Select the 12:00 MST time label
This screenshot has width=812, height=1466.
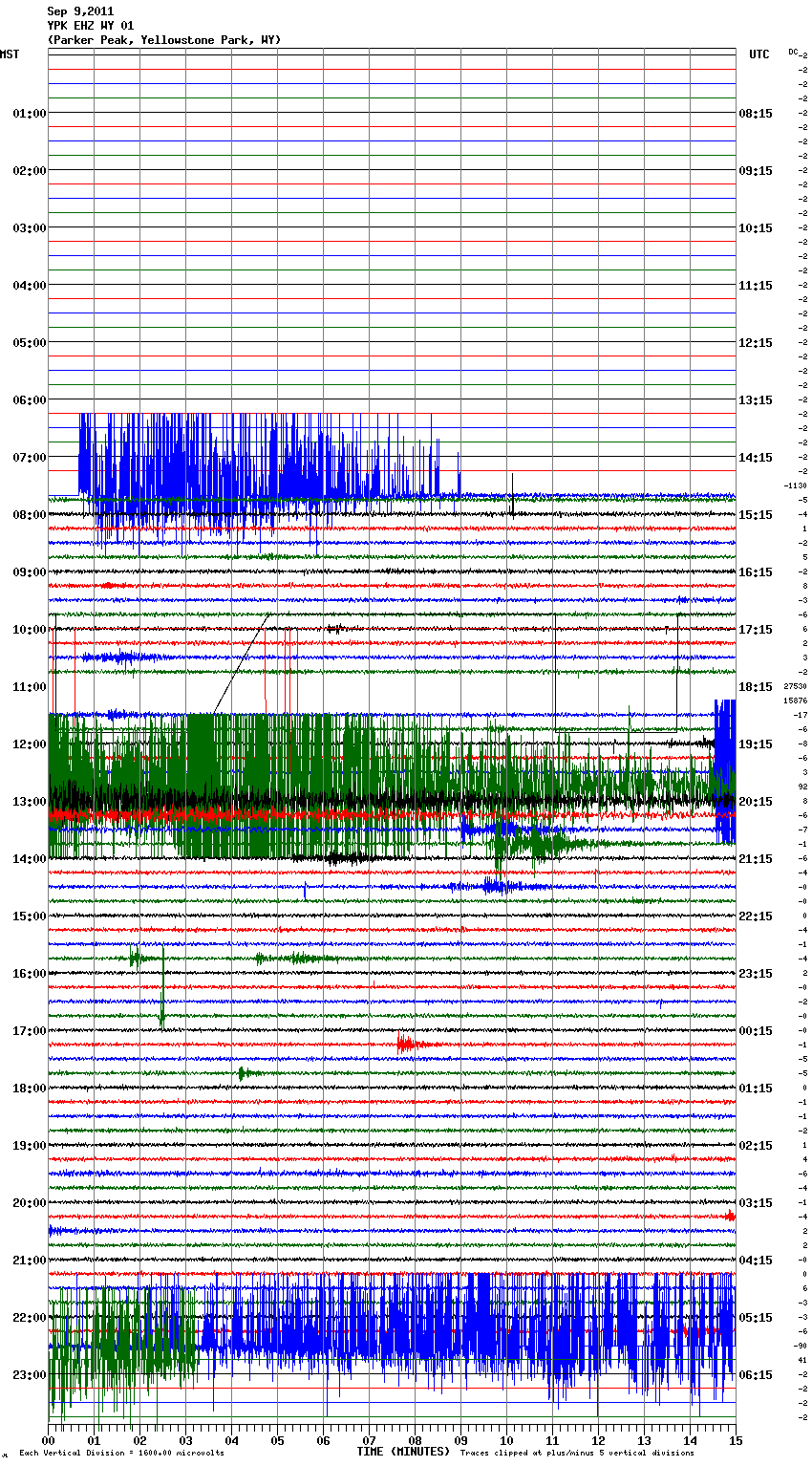point(30,744)
